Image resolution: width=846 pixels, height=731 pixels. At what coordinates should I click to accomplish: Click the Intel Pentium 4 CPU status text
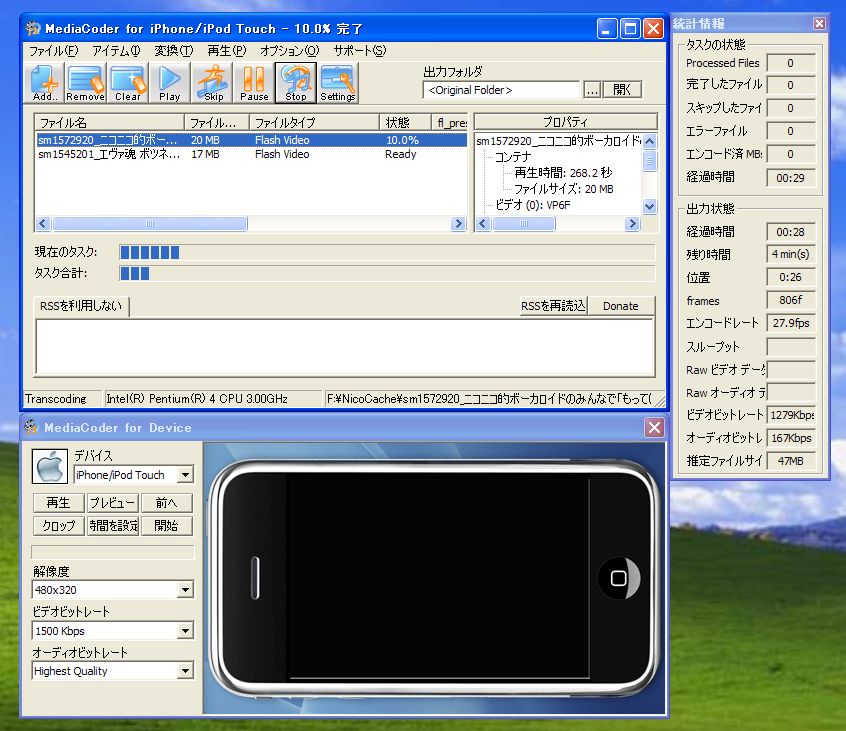click(197, 399)
